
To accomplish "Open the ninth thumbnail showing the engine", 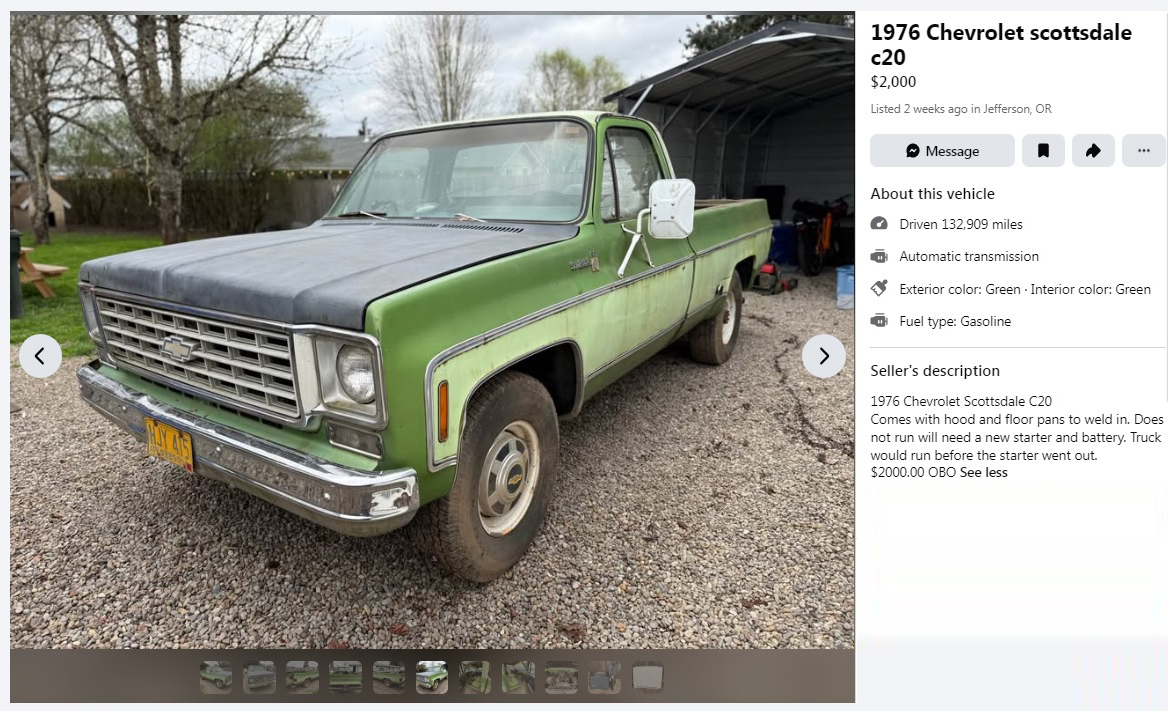I will [x=562, y=677].
